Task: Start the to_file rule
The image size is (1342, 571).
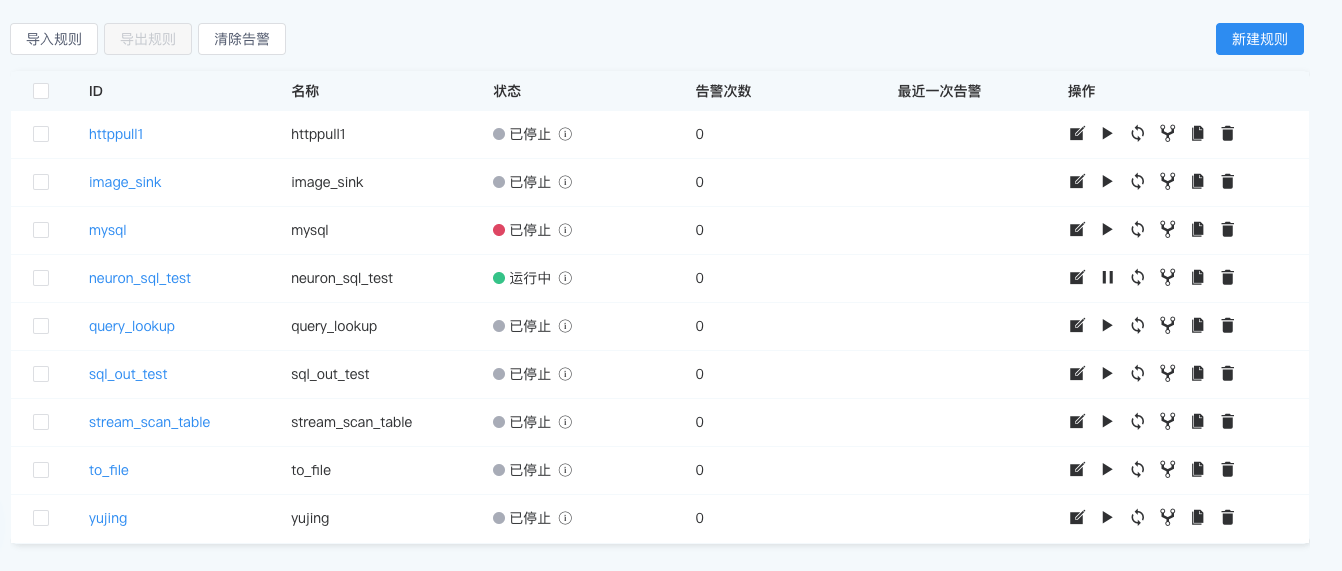Action: (1107, 470)
